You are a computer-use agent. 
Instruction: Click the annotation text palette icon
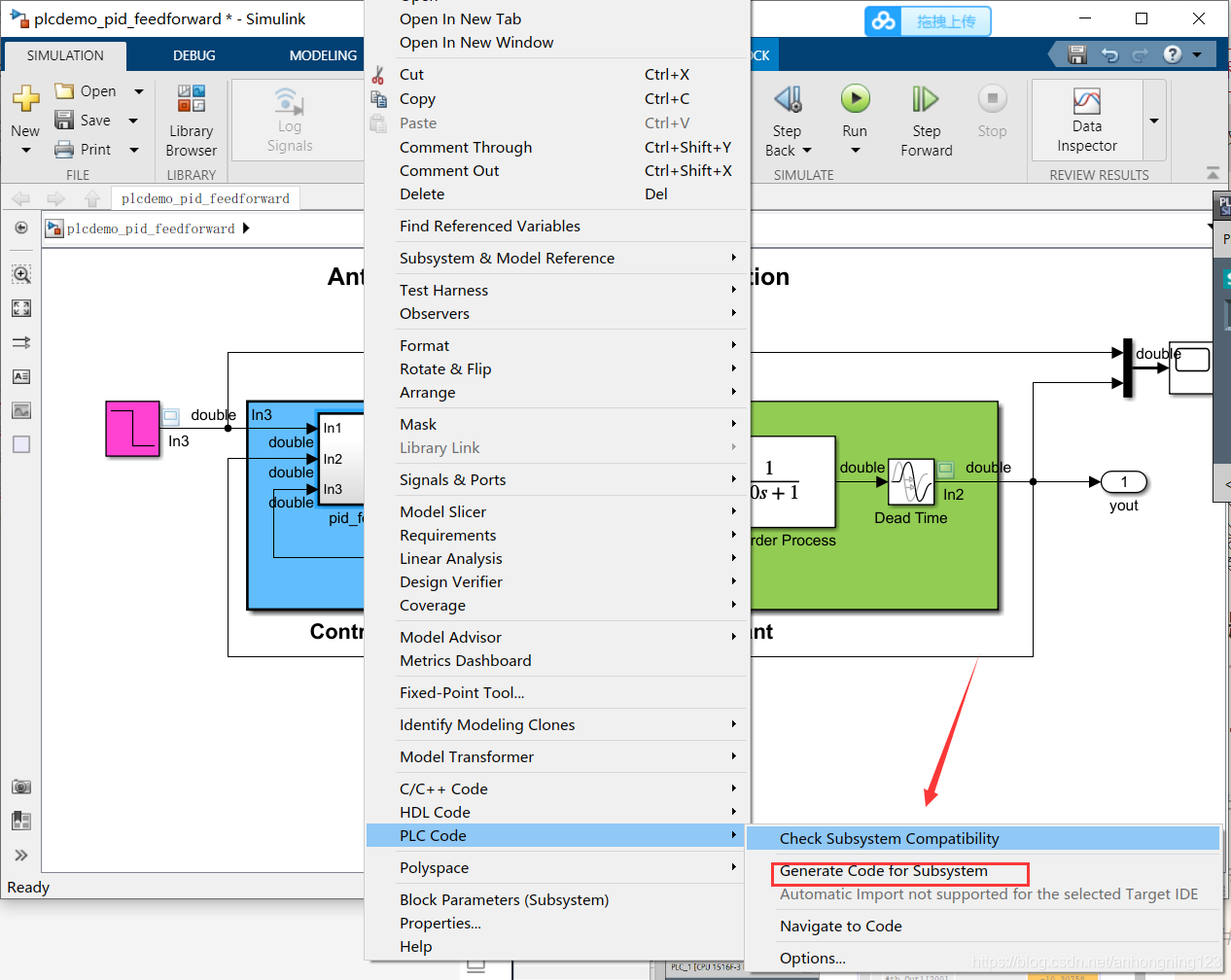pos(21,376)
